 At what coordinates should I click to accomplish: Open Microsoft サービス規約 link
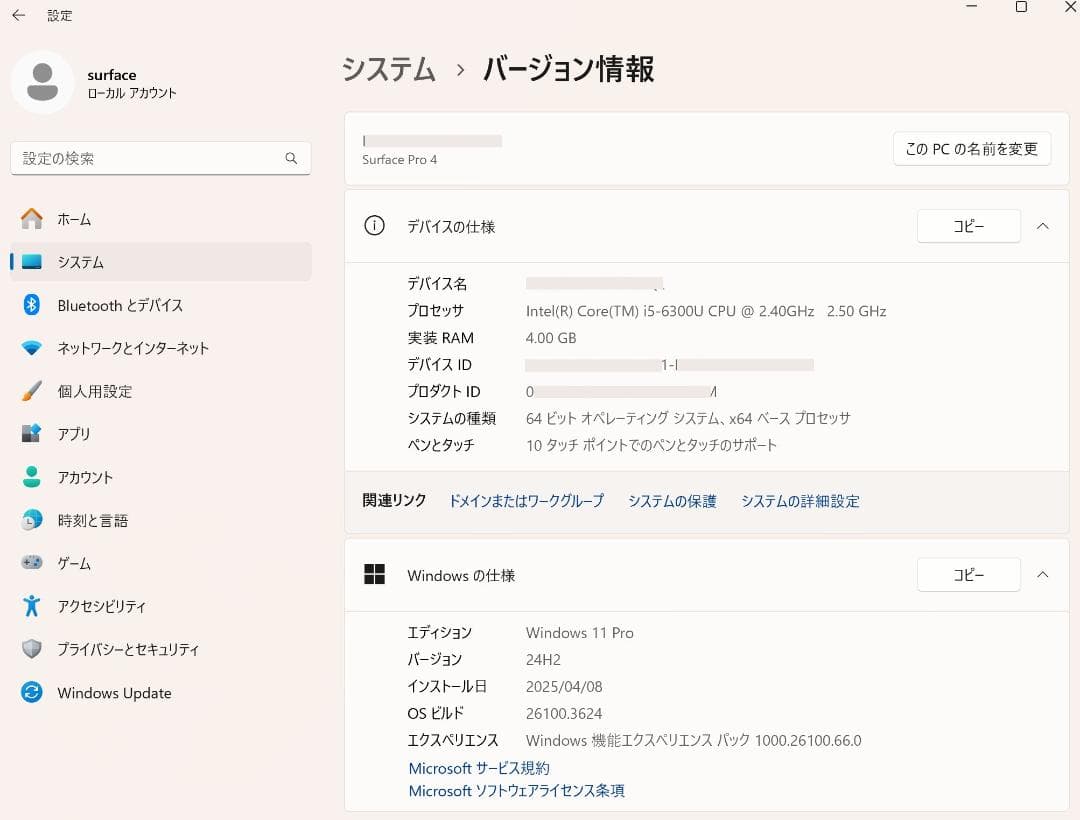[x=479, y=768]
